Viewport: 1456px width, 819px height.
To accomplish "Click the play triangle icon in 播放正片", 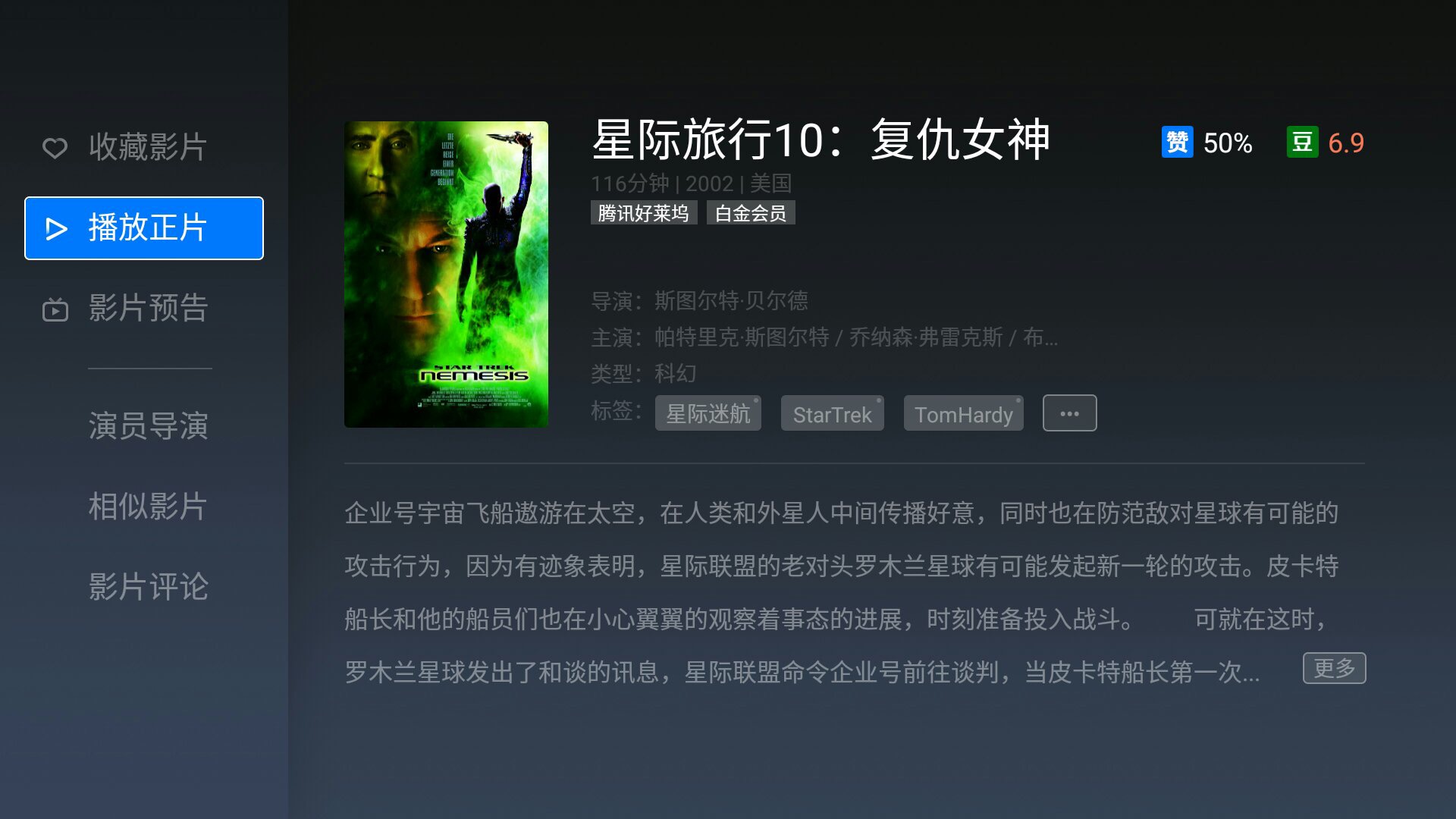I will 56,228.
